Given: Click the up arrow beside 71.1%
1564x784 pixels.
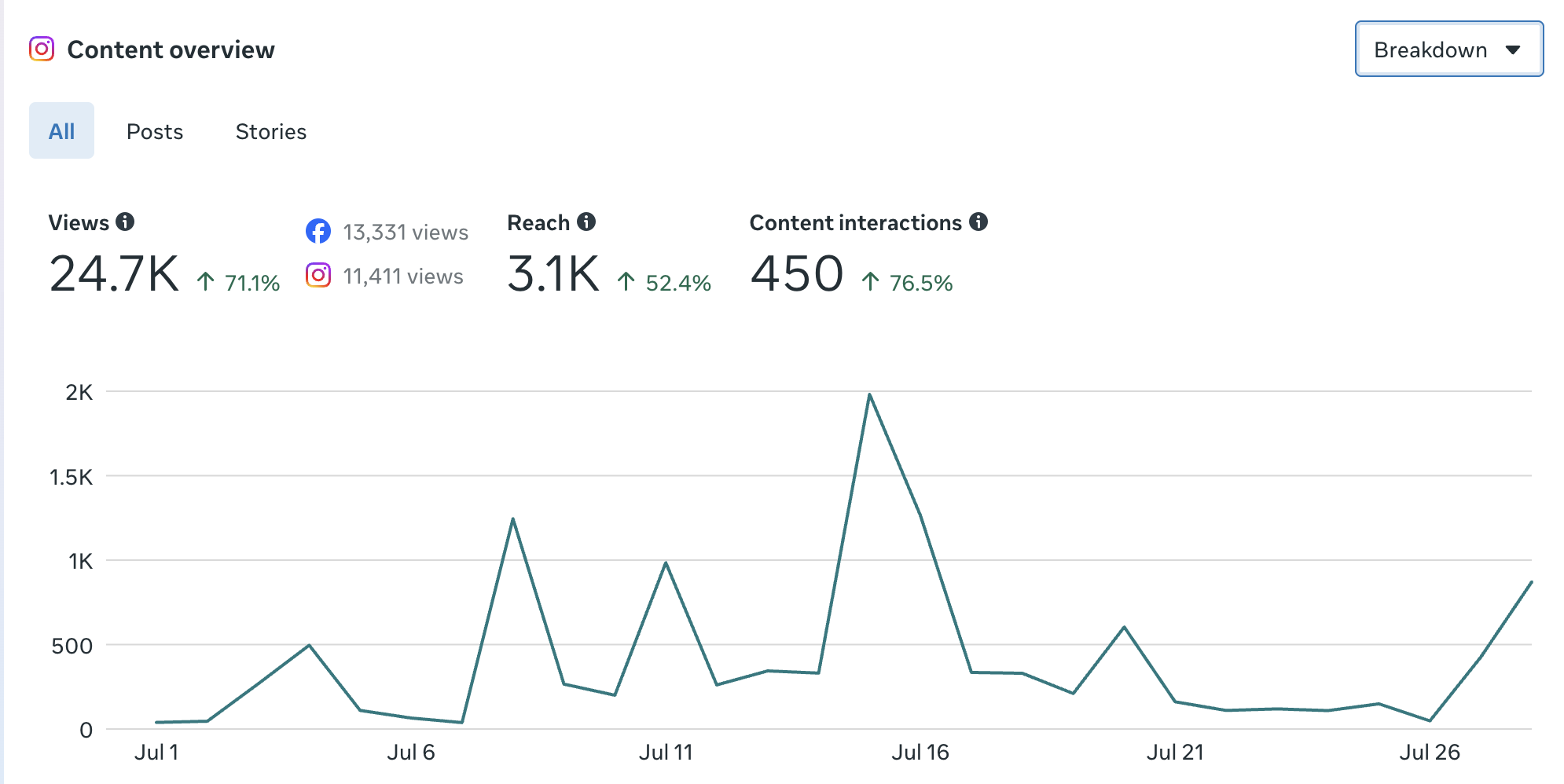Looking at the screenshot, I should (x=206, y=281).
